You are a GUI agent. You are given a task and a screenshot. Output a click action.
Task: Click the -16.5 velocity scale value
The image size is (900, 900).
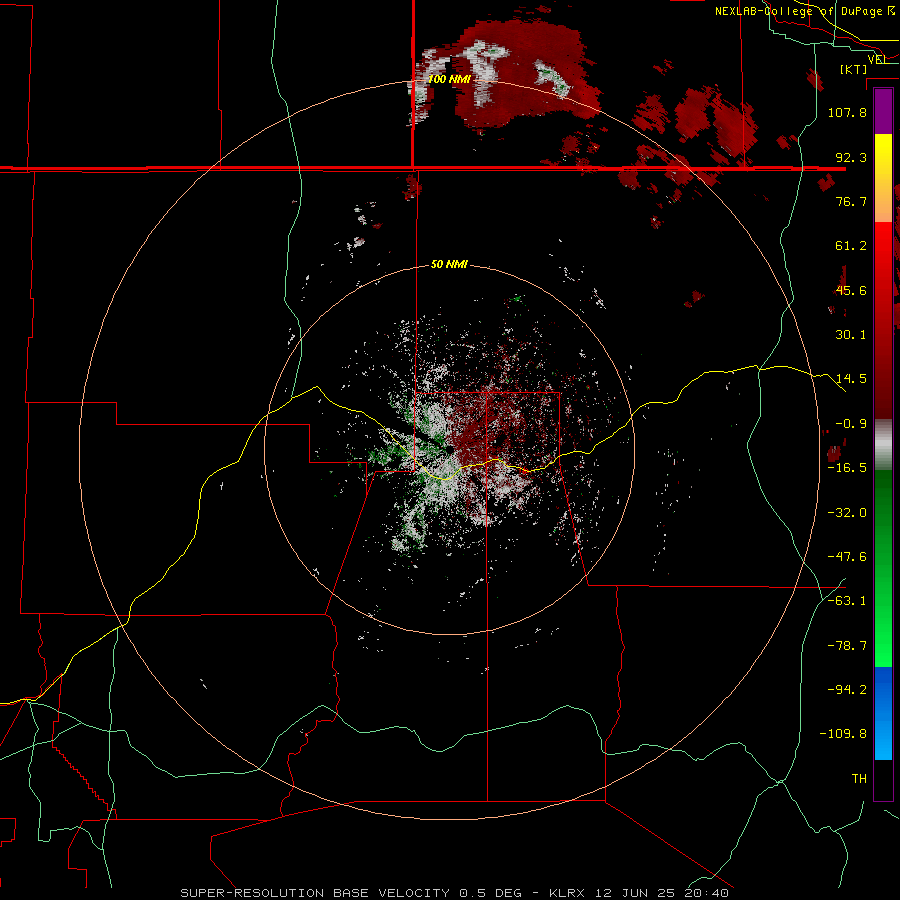click(x=847, y=468)
